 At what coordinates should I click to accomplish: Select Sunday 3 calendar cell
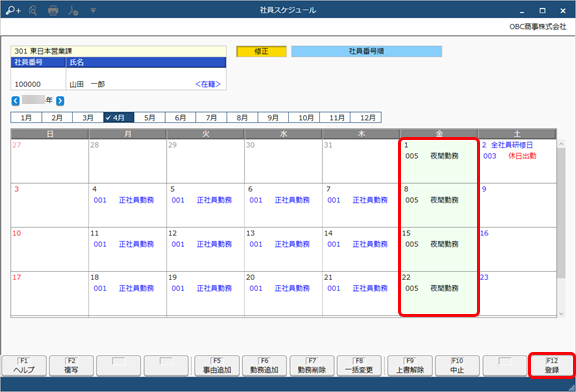click(x=50, y=205)
